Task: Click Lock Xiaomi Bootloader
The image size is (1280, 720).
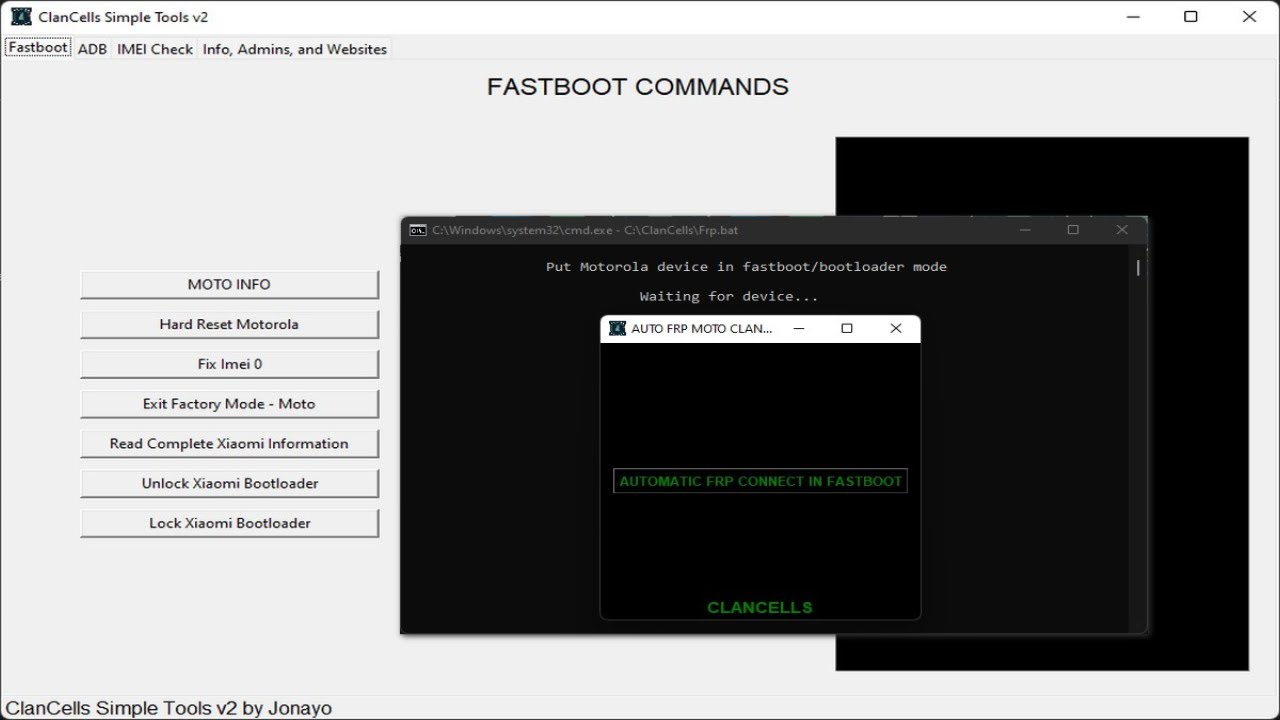Action: (229, 523)
